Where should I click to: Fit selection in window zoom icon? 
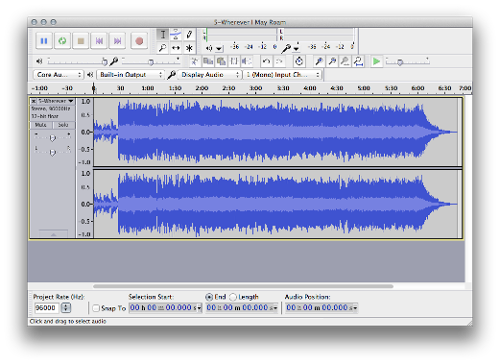[345, 61]
